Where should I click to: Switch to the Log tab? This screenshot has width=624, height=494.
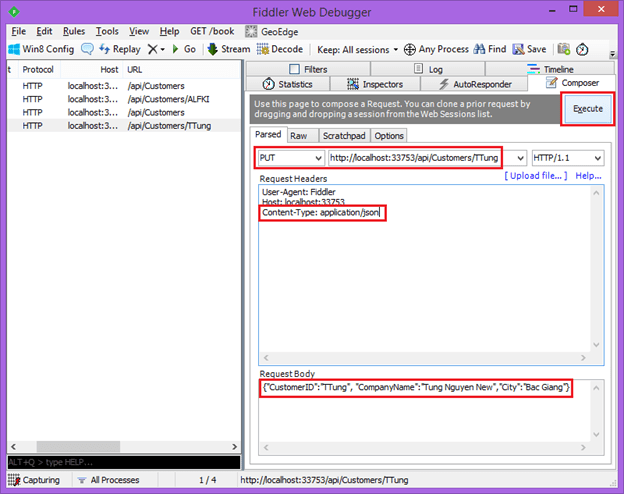(428, 69)
